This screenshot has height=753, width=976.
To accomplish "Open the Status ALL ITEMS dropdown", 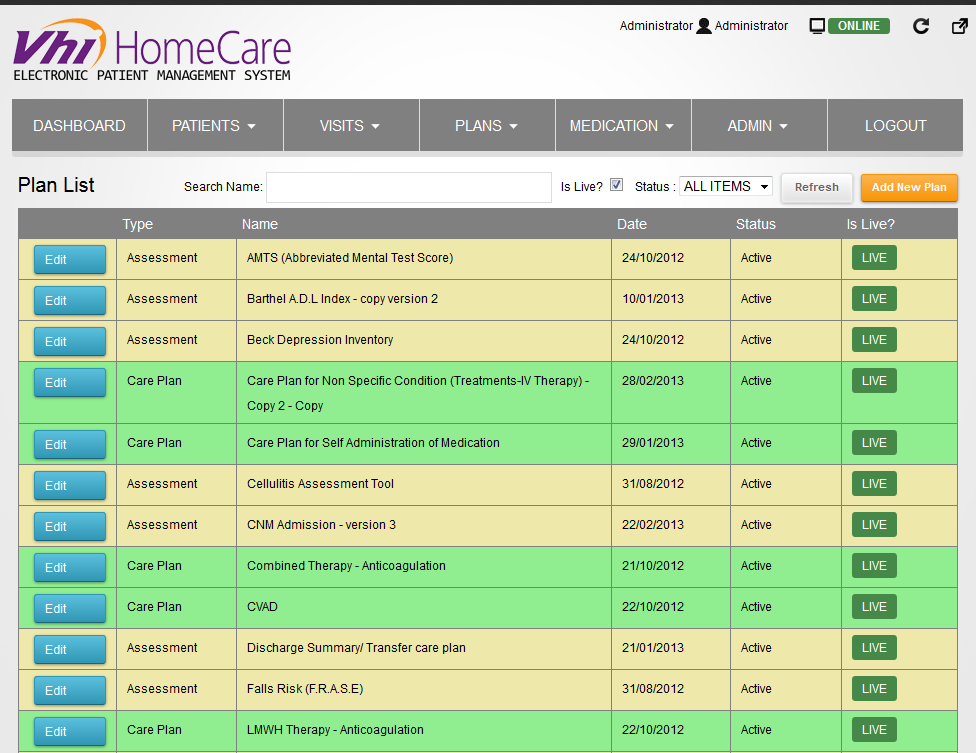I will (x=726, y=186).
